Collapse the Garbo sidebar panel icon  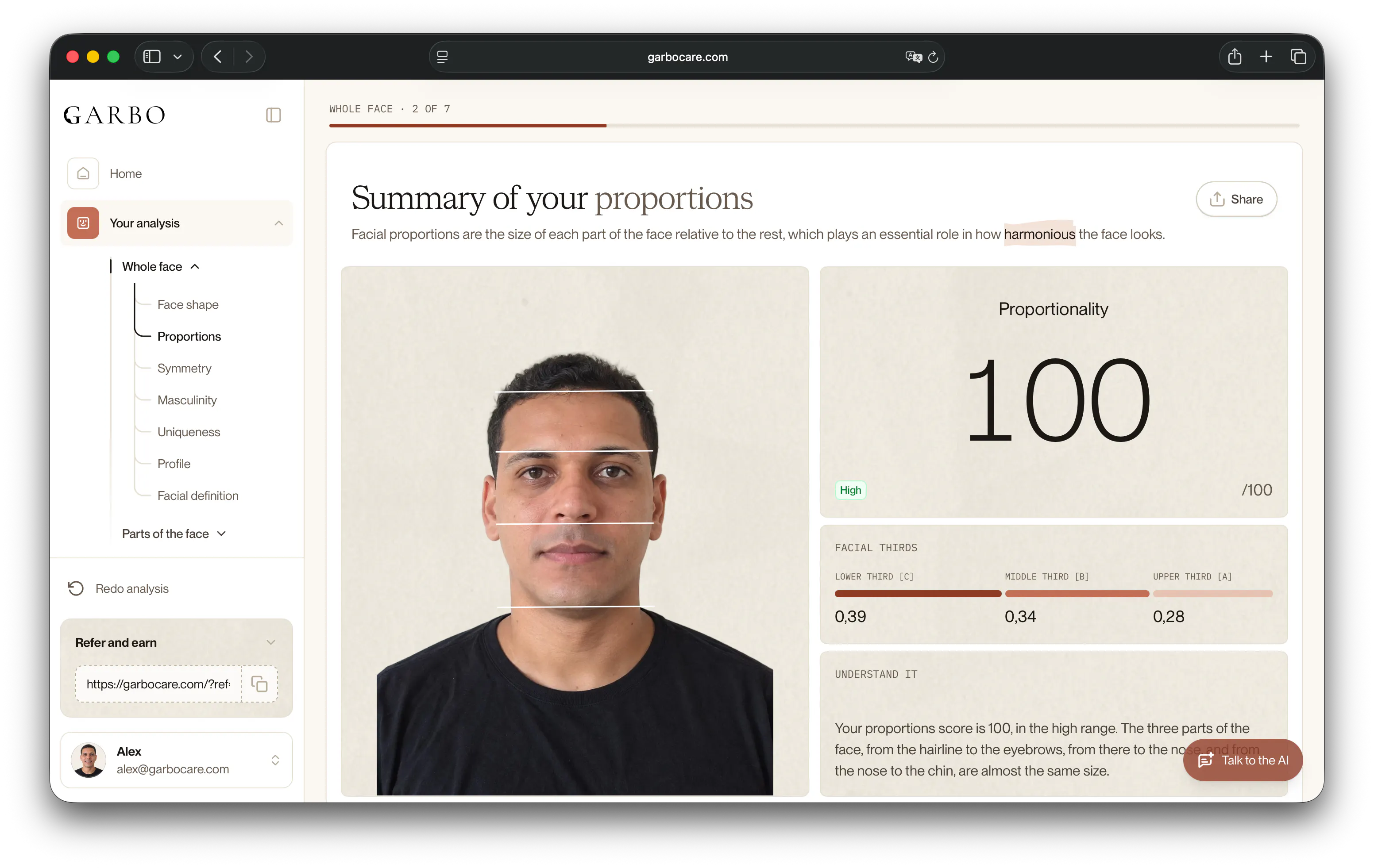(273, 115)
